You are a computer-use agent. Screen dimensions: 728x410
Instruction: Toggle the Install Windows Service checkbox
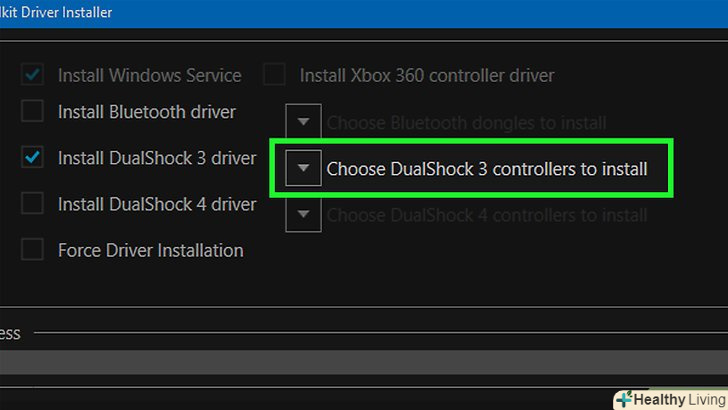[x=33, y=75]
